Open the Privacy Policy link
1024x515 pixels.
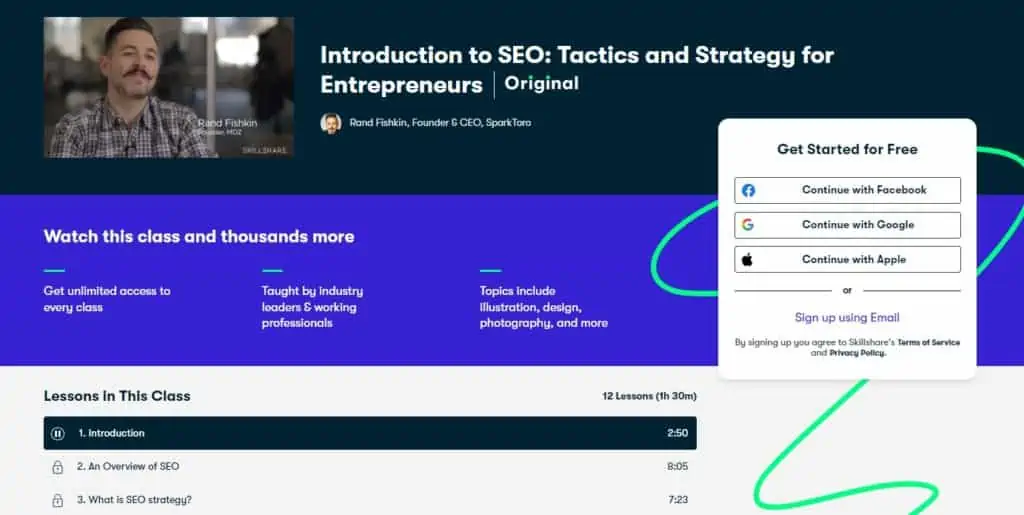857,352
